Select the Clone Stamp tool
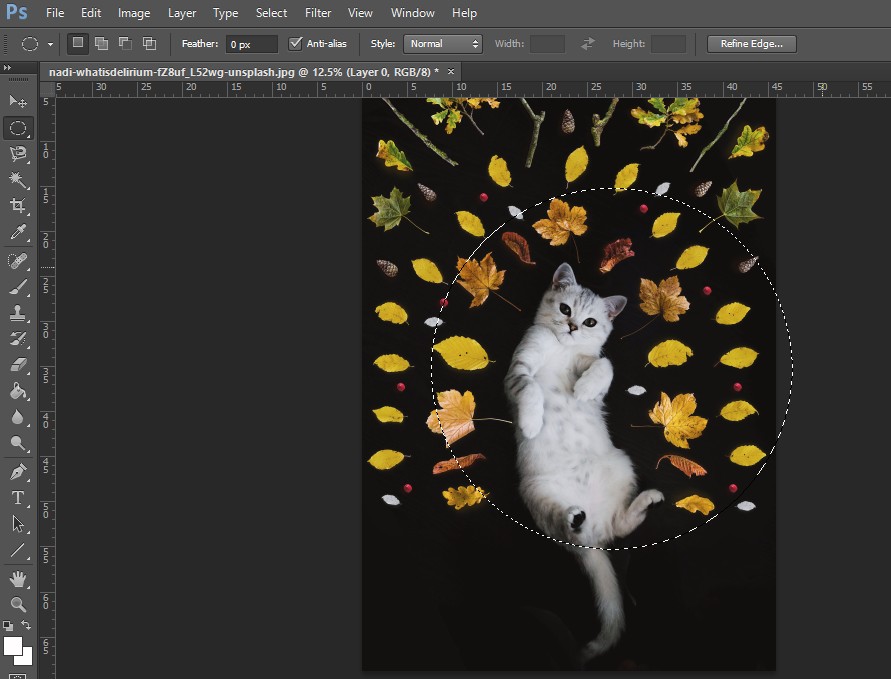 click(x=18, y=313)
